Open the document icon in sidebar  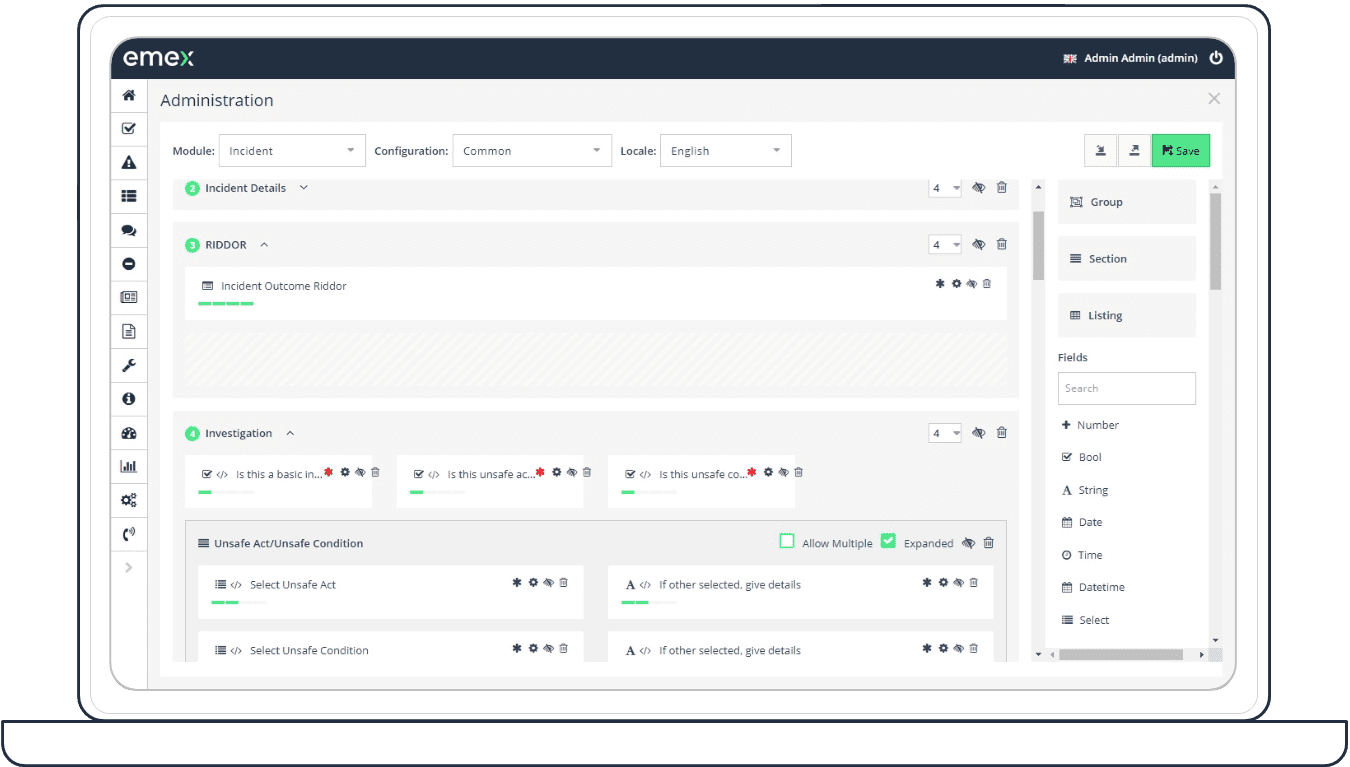point(128,331)
